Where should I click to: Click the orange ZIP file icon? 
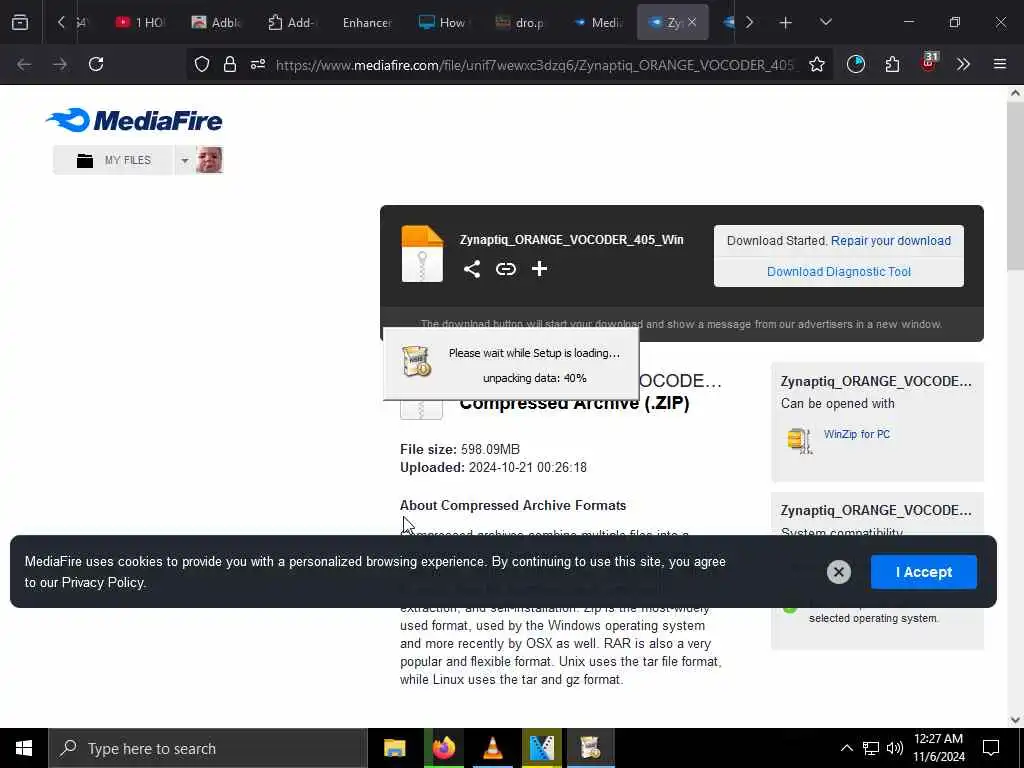(x=422, y=253)
